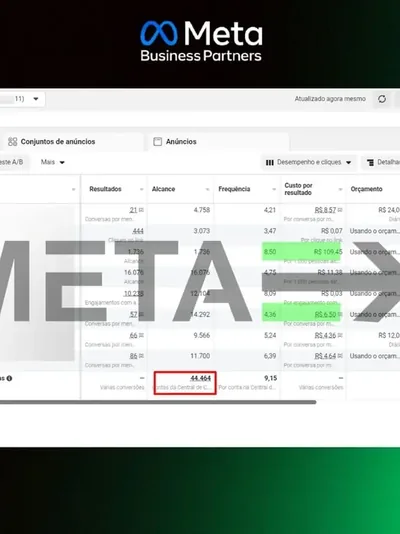
Task: Click the Detalhamento breakdown icon
Action: click(x=370, y=163)
